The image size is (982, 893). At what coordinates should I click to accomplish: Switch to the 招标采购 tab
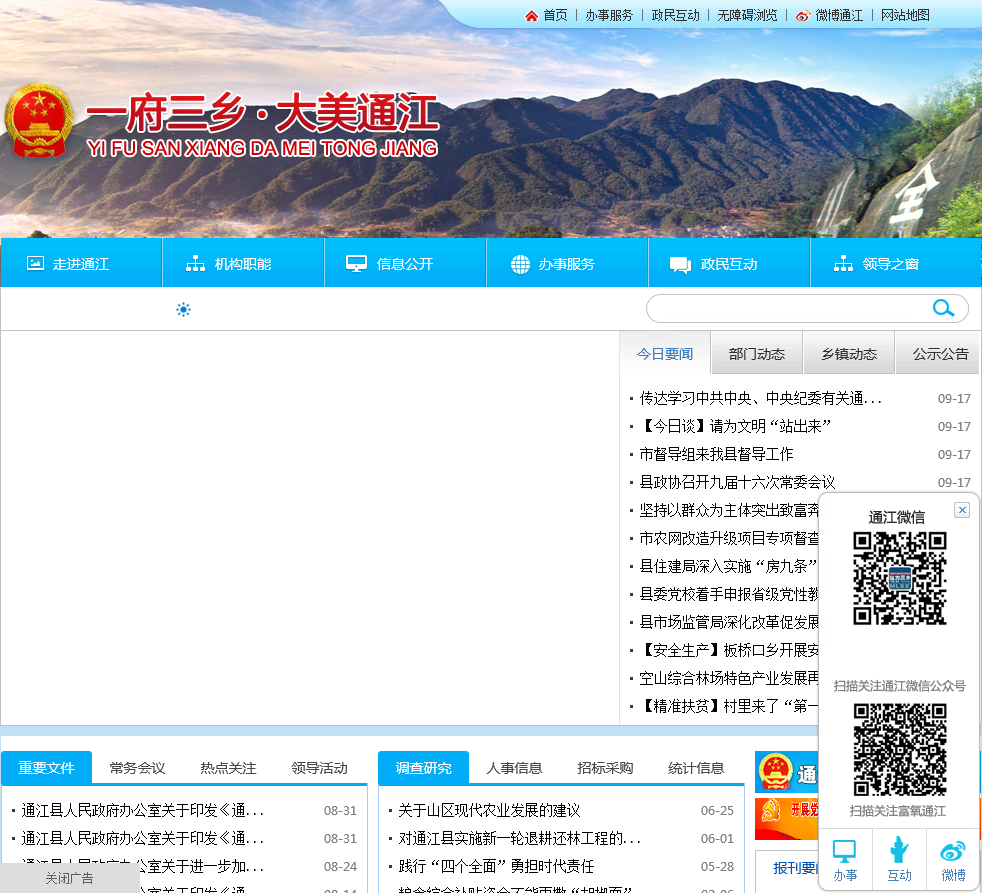[605, 768]
